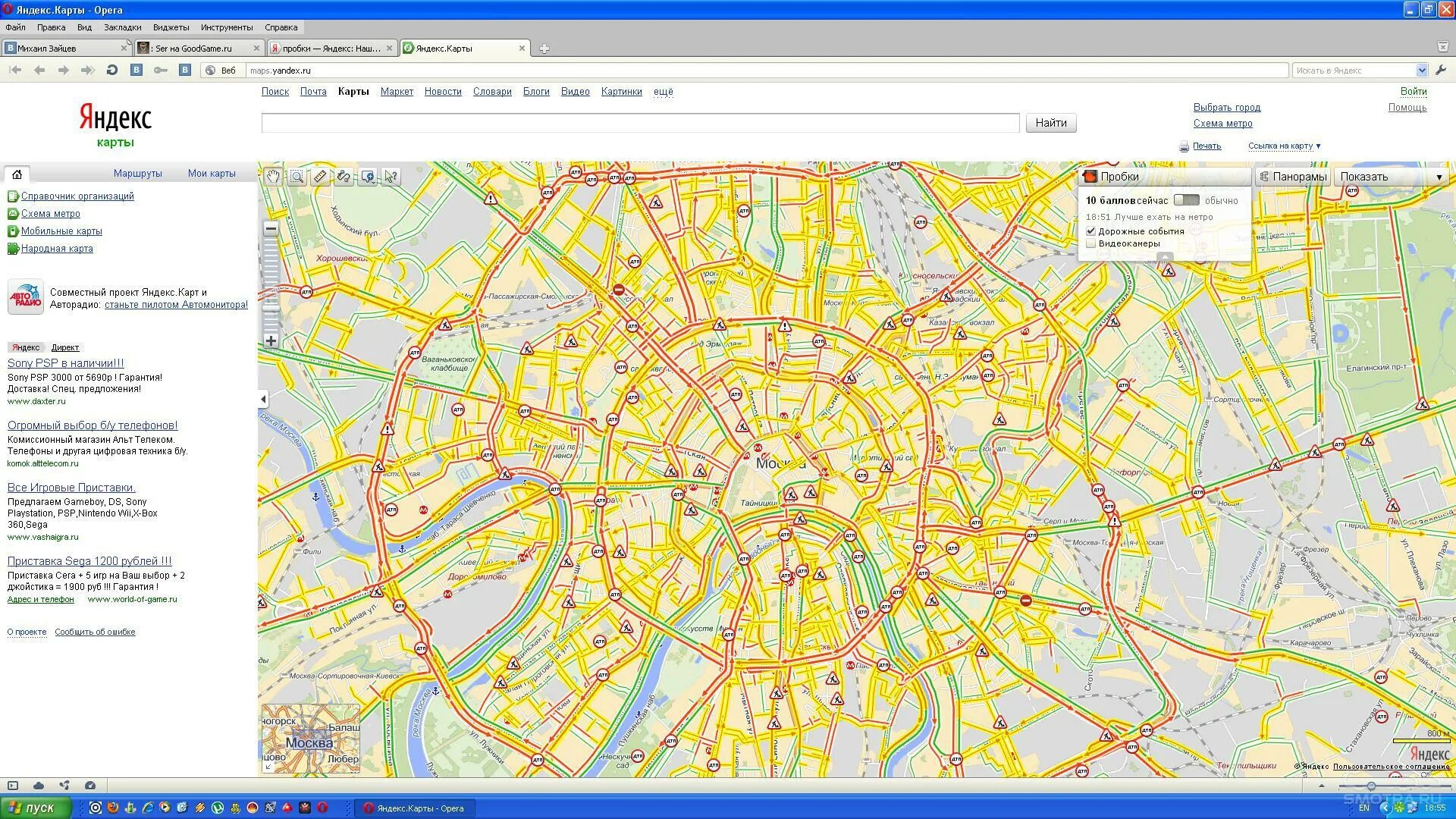Enable the Видеокамеры checkbox

coord(1090,243)
